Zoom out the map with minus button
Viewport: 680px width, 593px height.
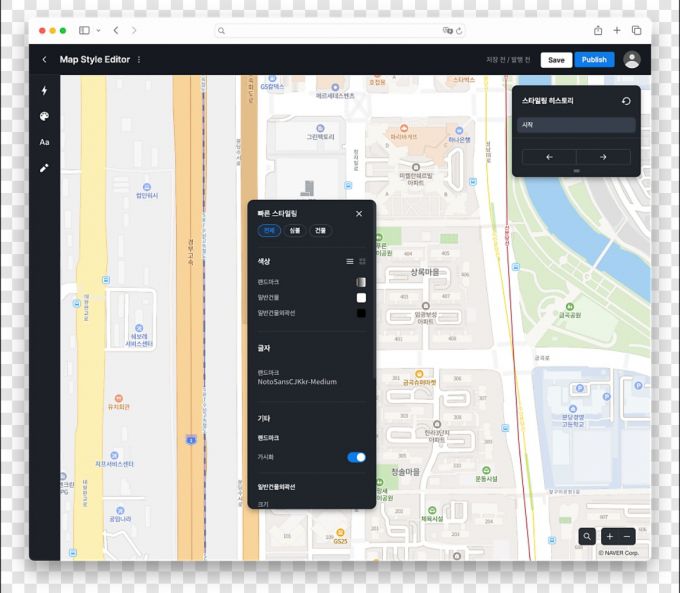[627, 537]
